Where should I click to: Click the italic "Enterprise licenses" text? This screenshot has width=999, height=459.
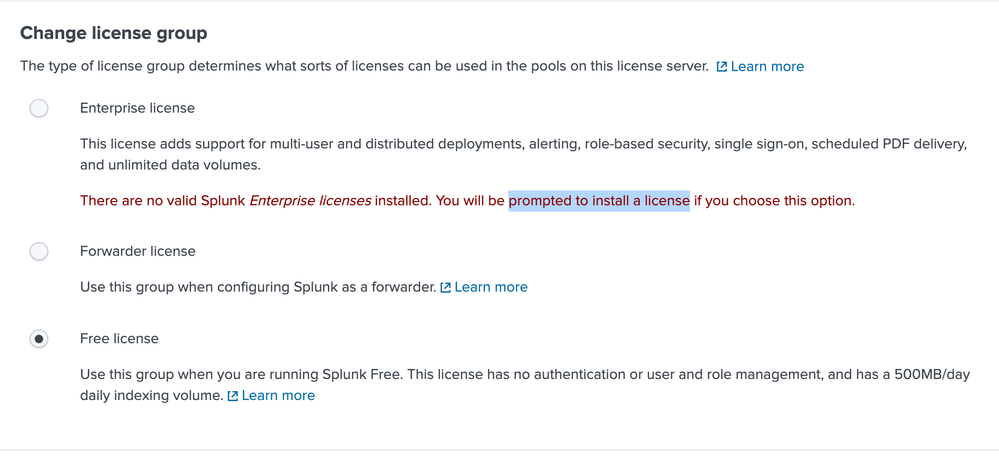point(310,201)
